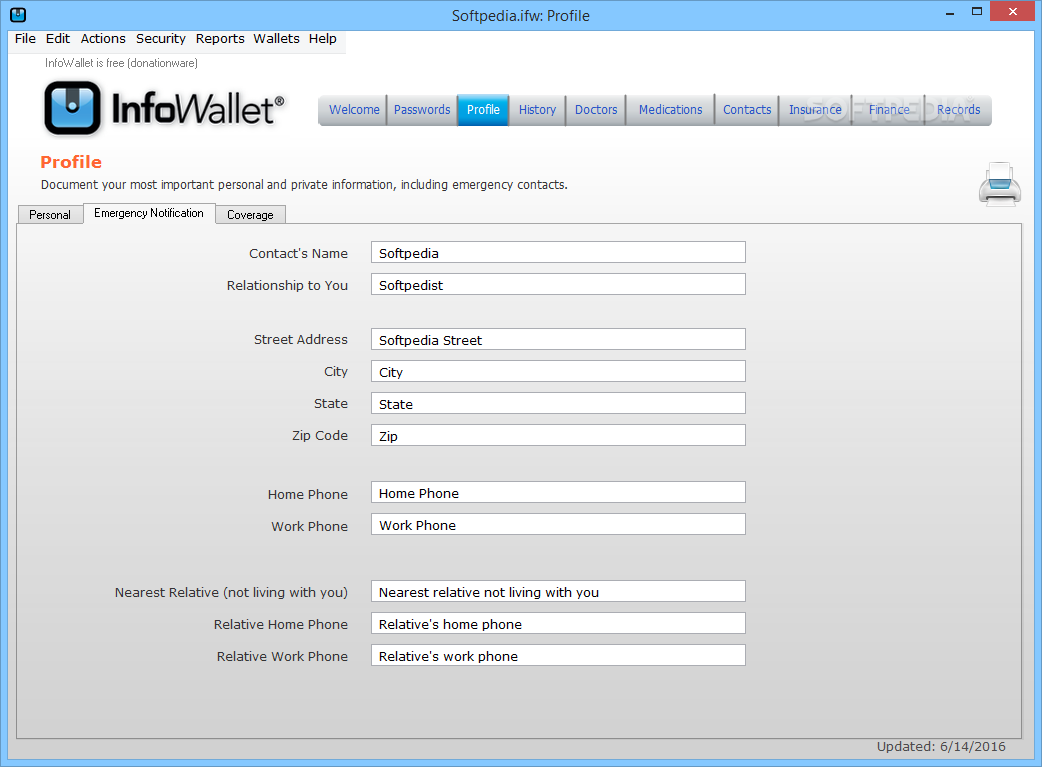The width and height of the screenshot is (1042, 767).
Task: Click the Work Phone input box
Action: (x=558, y=524)
